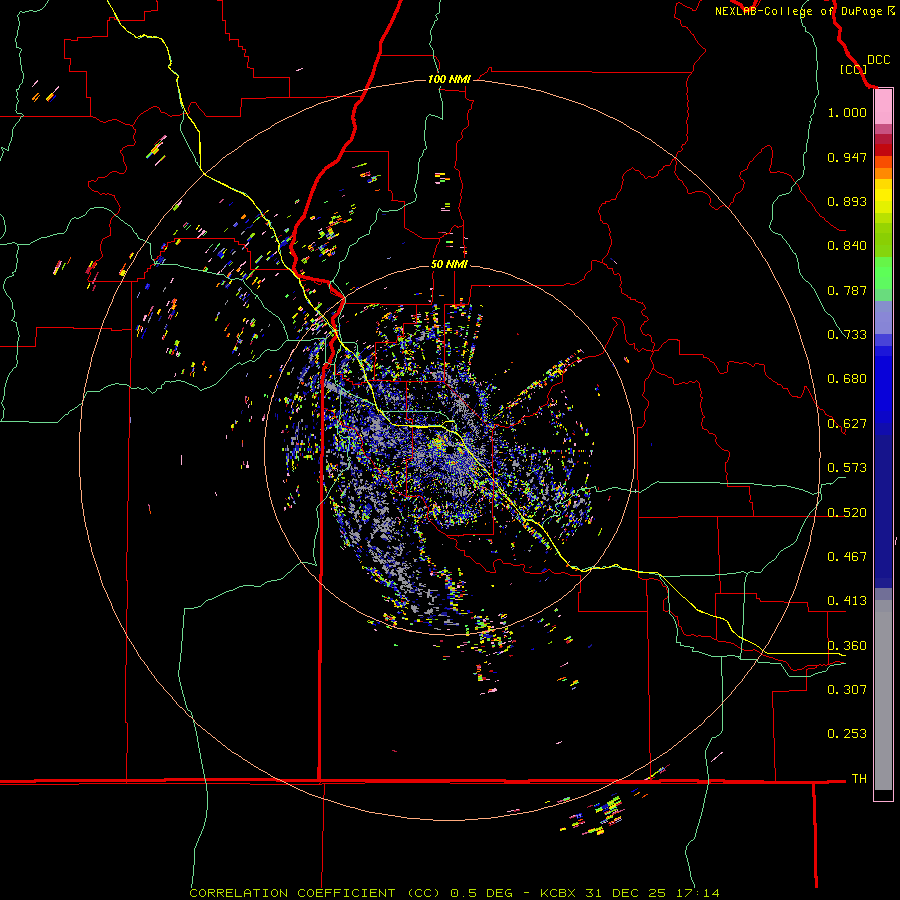
Task: Click the TH threshold label
Action: pyautogui.click(x=859, y=779)
